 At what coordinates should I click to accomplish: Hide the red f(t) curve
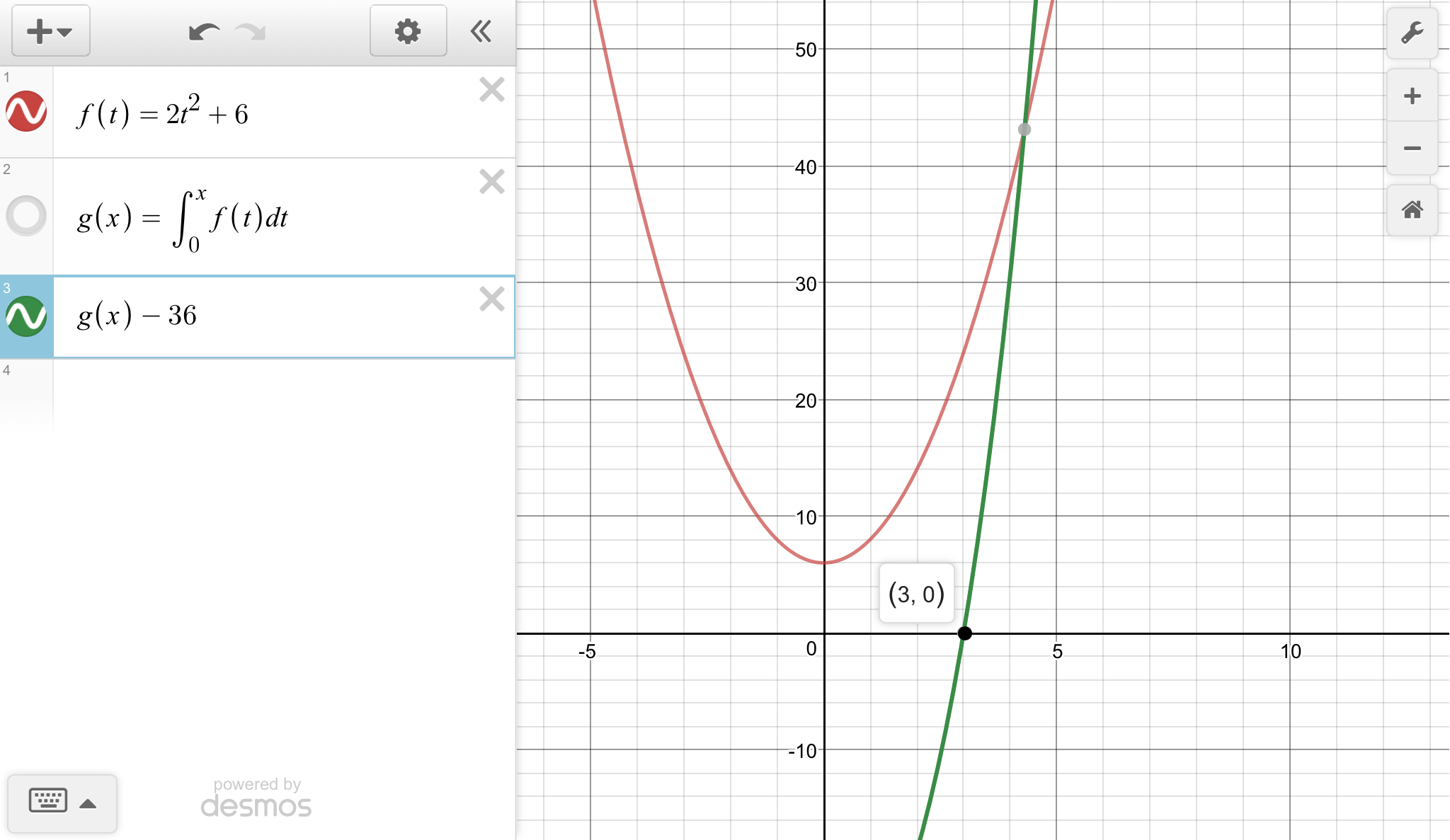26,112
